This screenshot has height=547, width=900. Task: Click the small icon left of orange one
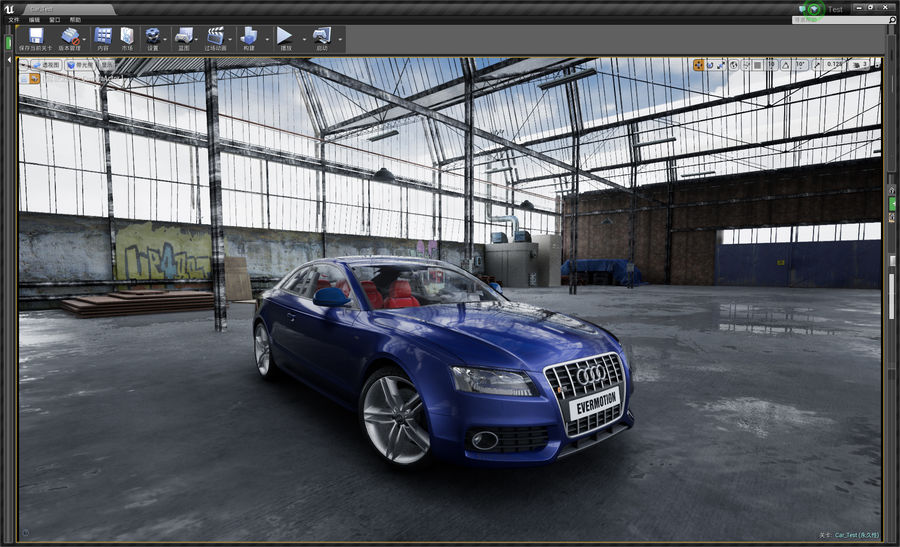tap(24, 78)
